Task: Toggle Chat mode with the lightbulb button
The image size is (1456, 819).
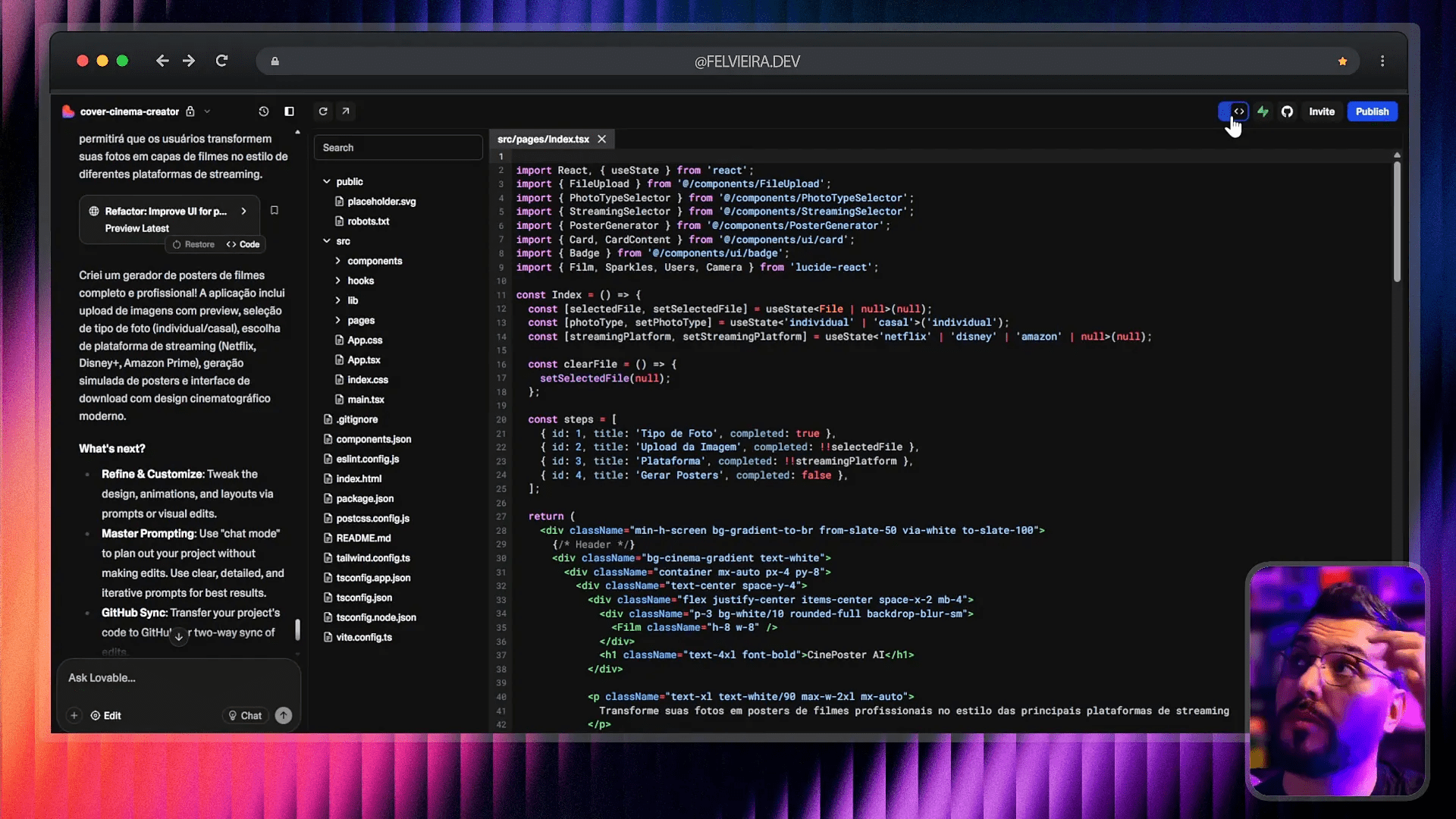Action: (246, 715)
